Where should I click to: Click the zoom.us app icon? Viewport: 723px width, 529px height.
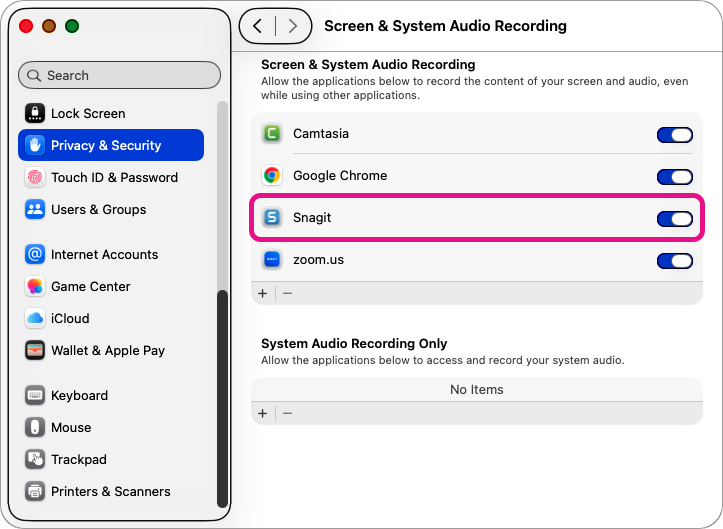click(x=272, y=260)
